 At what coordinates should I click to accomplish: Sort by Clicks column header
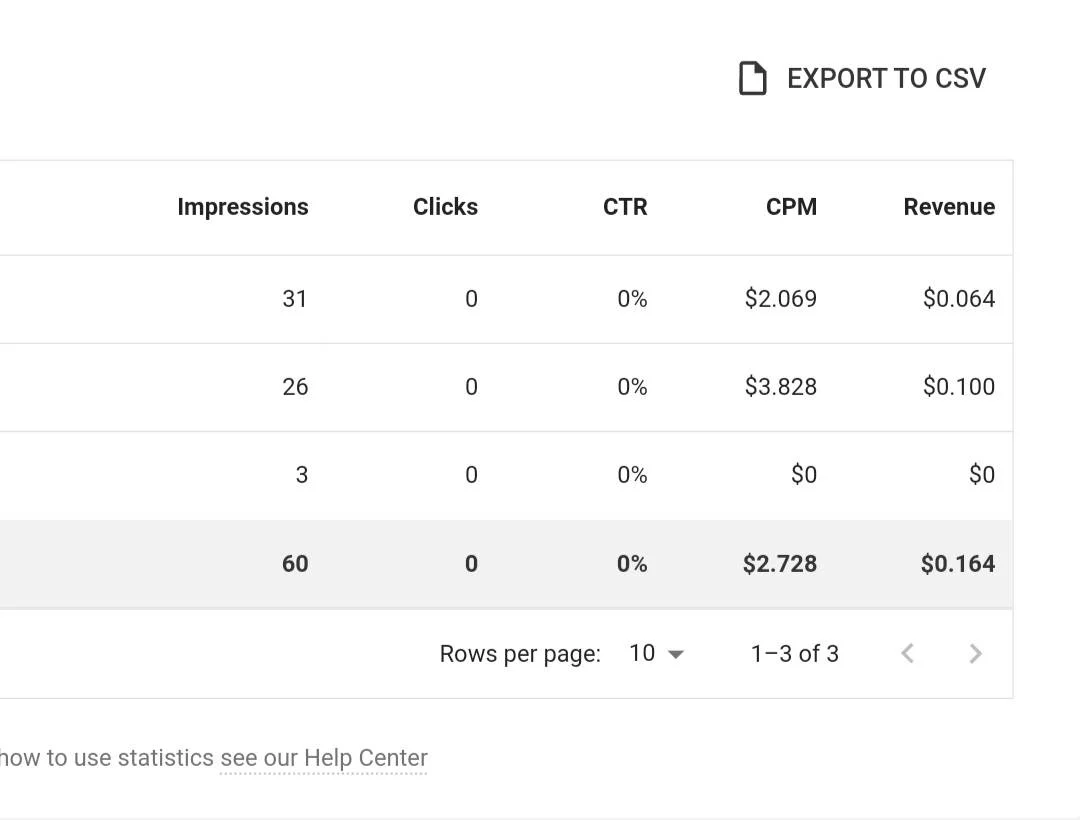tap(445, 207)
